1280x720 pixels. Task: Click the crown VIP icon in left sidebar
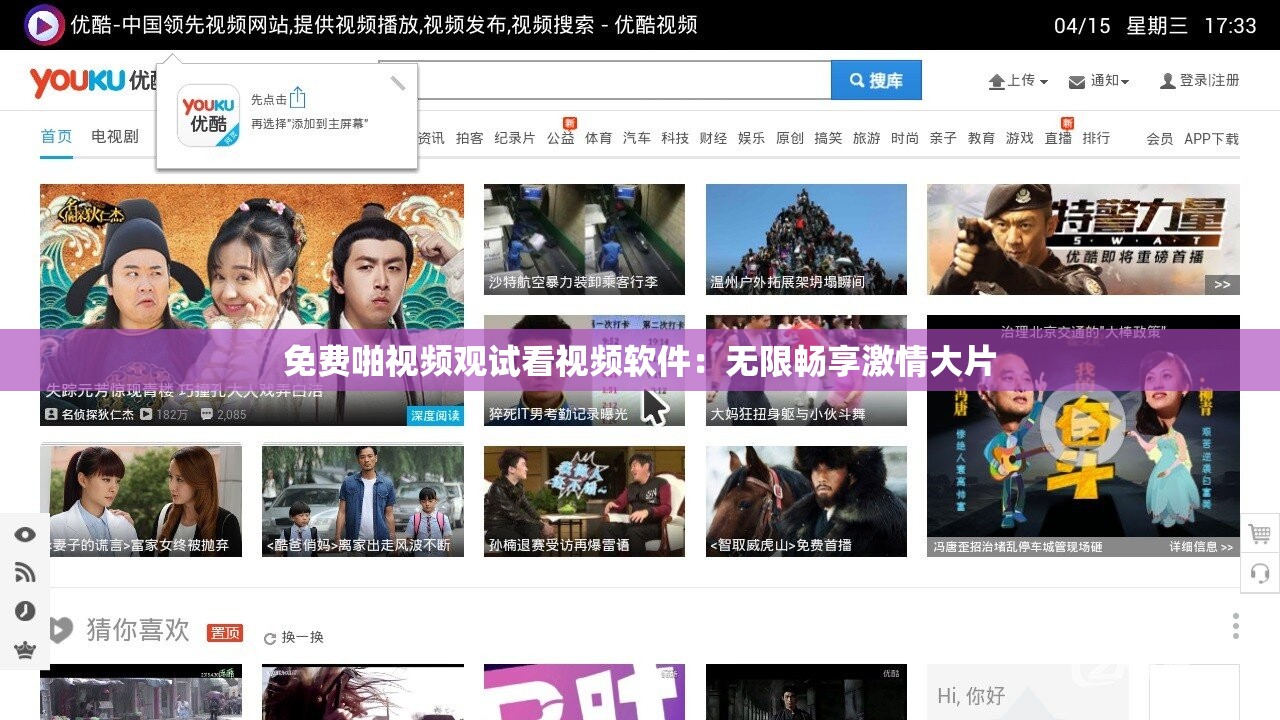coord(25,648)
